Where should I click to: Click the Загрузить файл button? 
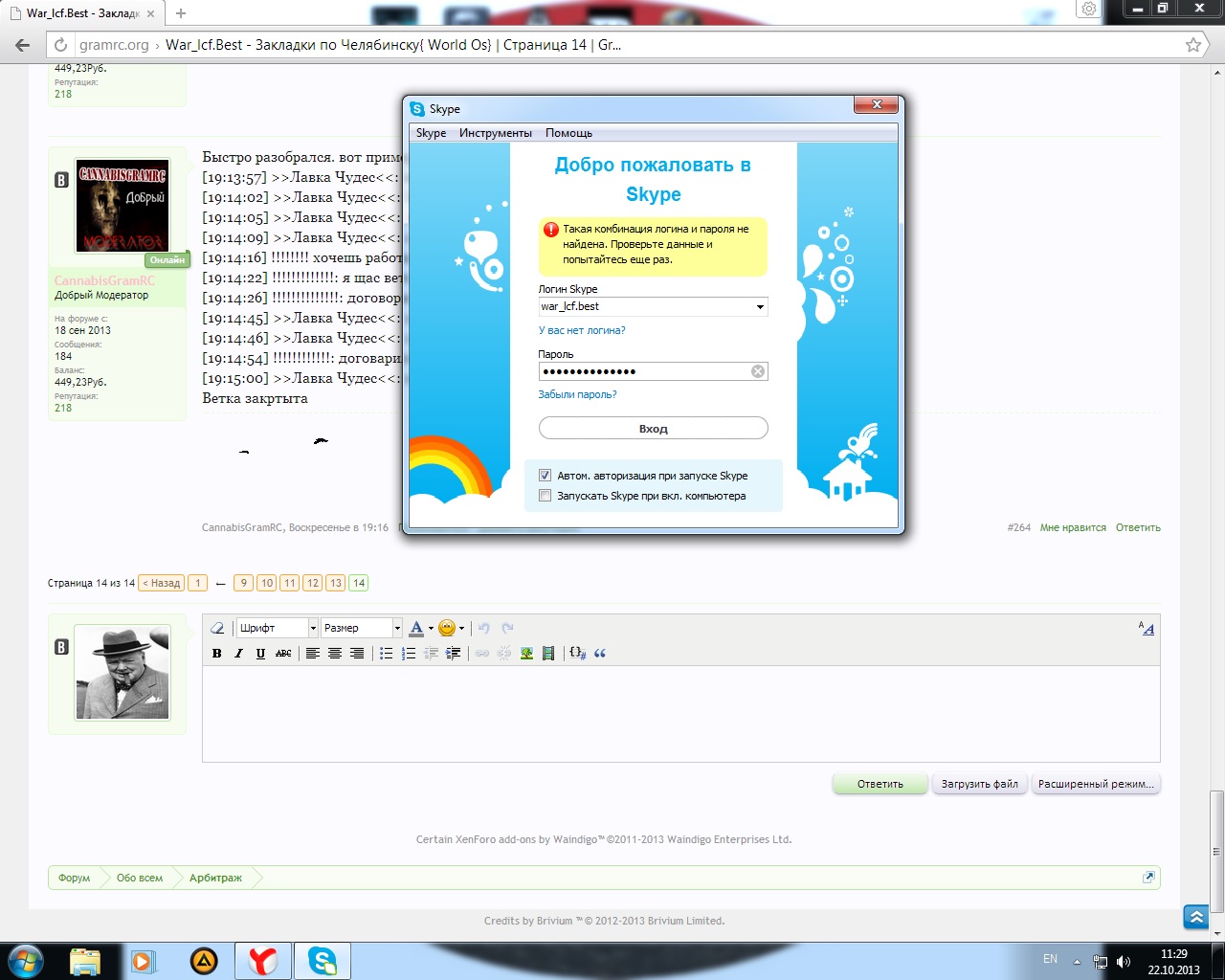click(980, 784)
